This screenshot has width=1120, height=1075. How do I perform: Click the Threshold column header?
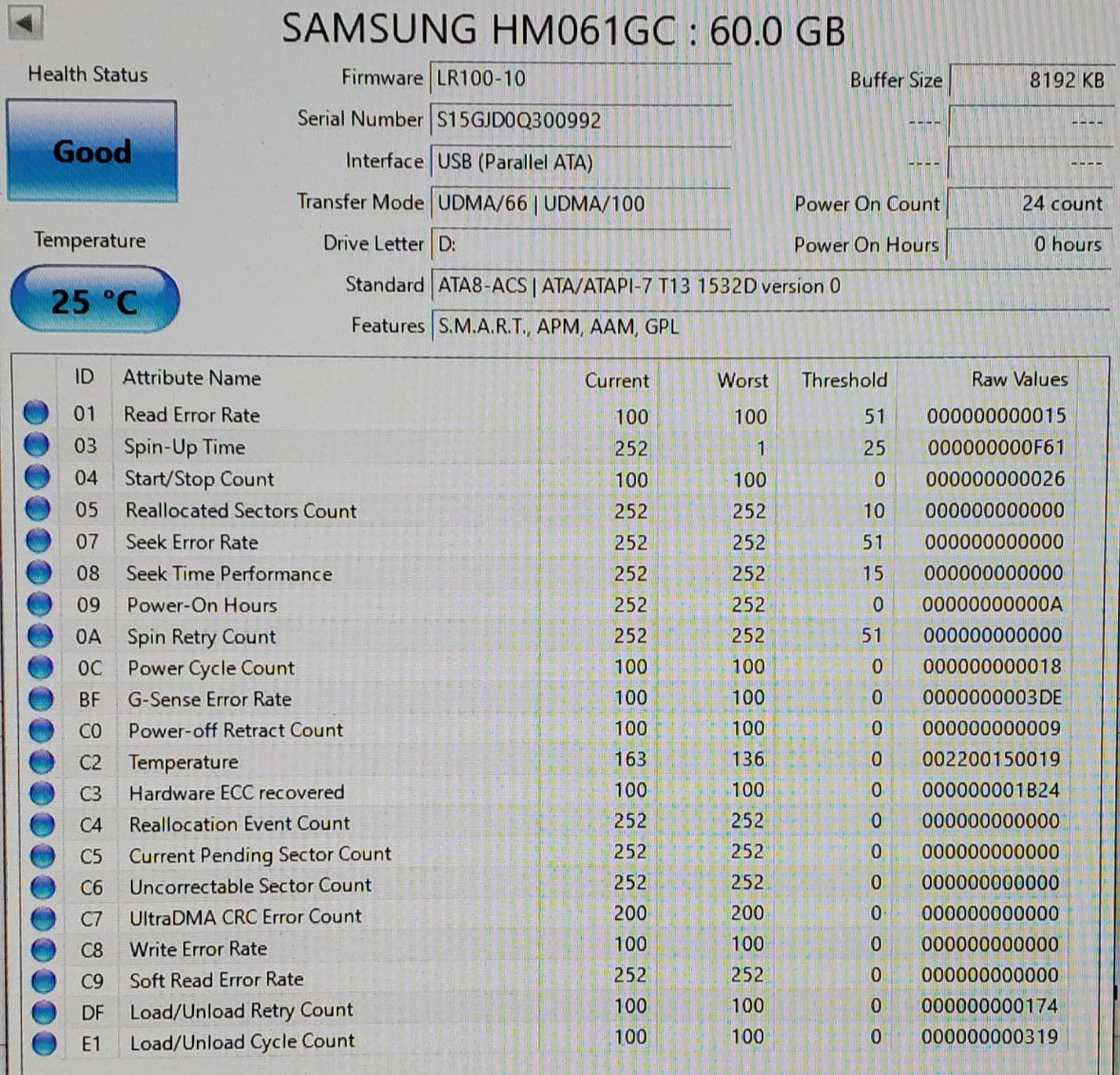tap(844, 380)
